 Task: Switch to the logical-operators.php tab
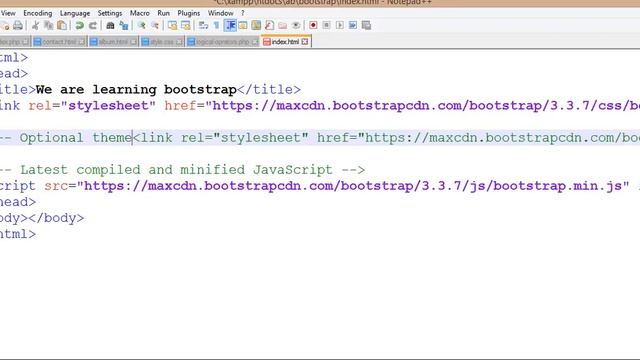point(222,42)
